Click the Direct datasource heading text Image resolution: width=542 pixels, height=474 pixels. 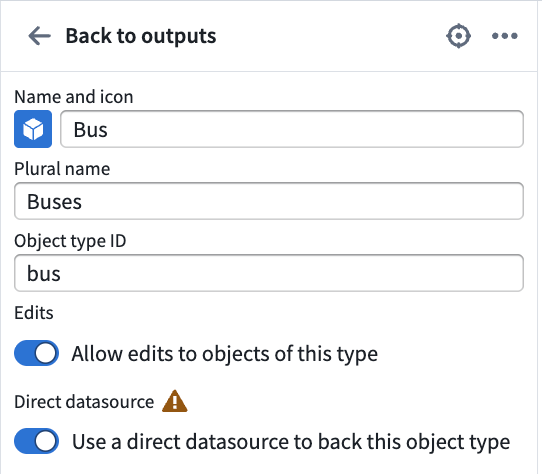tap(84, 402)
